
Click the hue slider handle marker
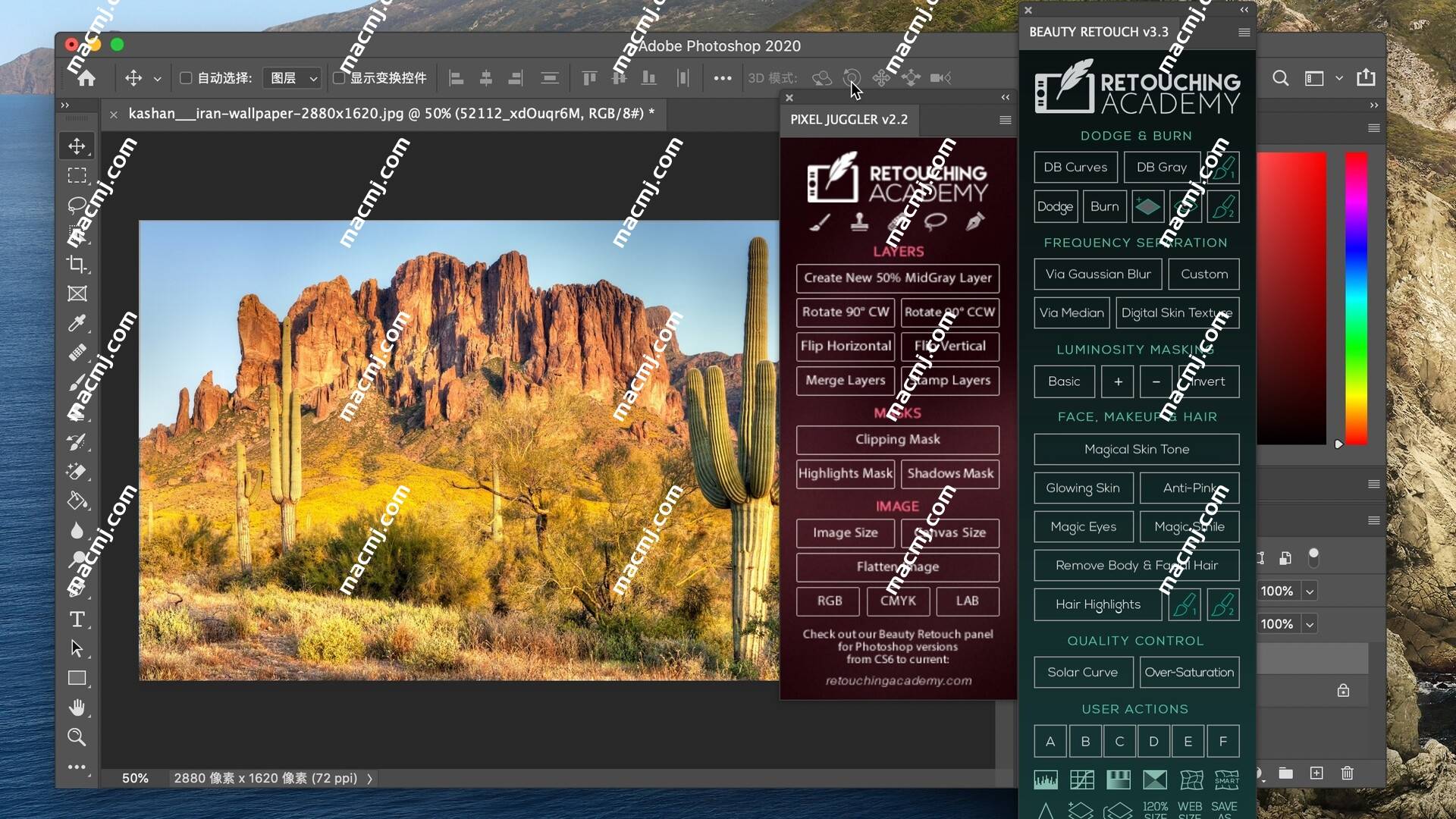1338,444
